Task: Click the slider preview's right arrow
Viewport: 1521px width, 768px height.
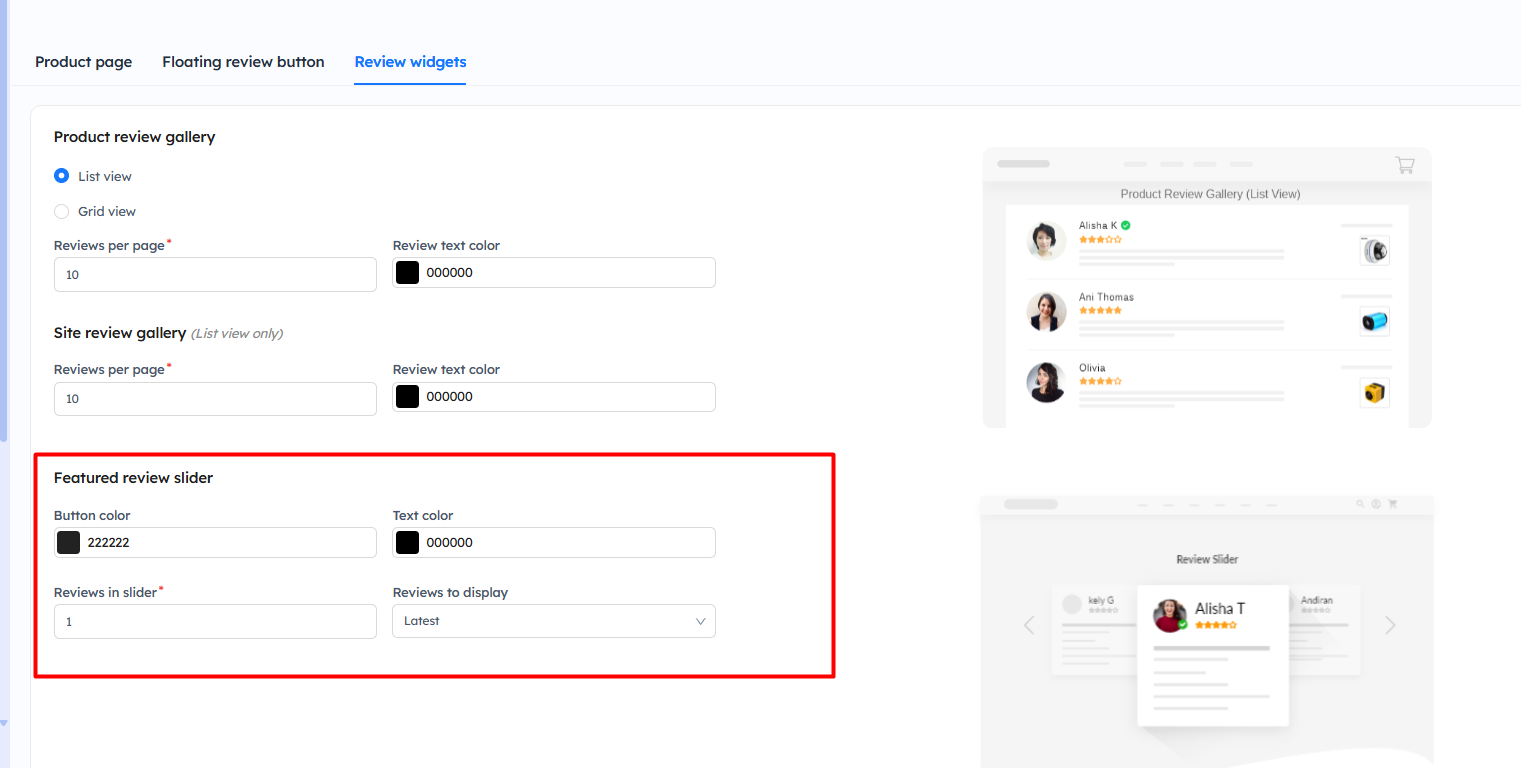Action: click(1389, 625)
